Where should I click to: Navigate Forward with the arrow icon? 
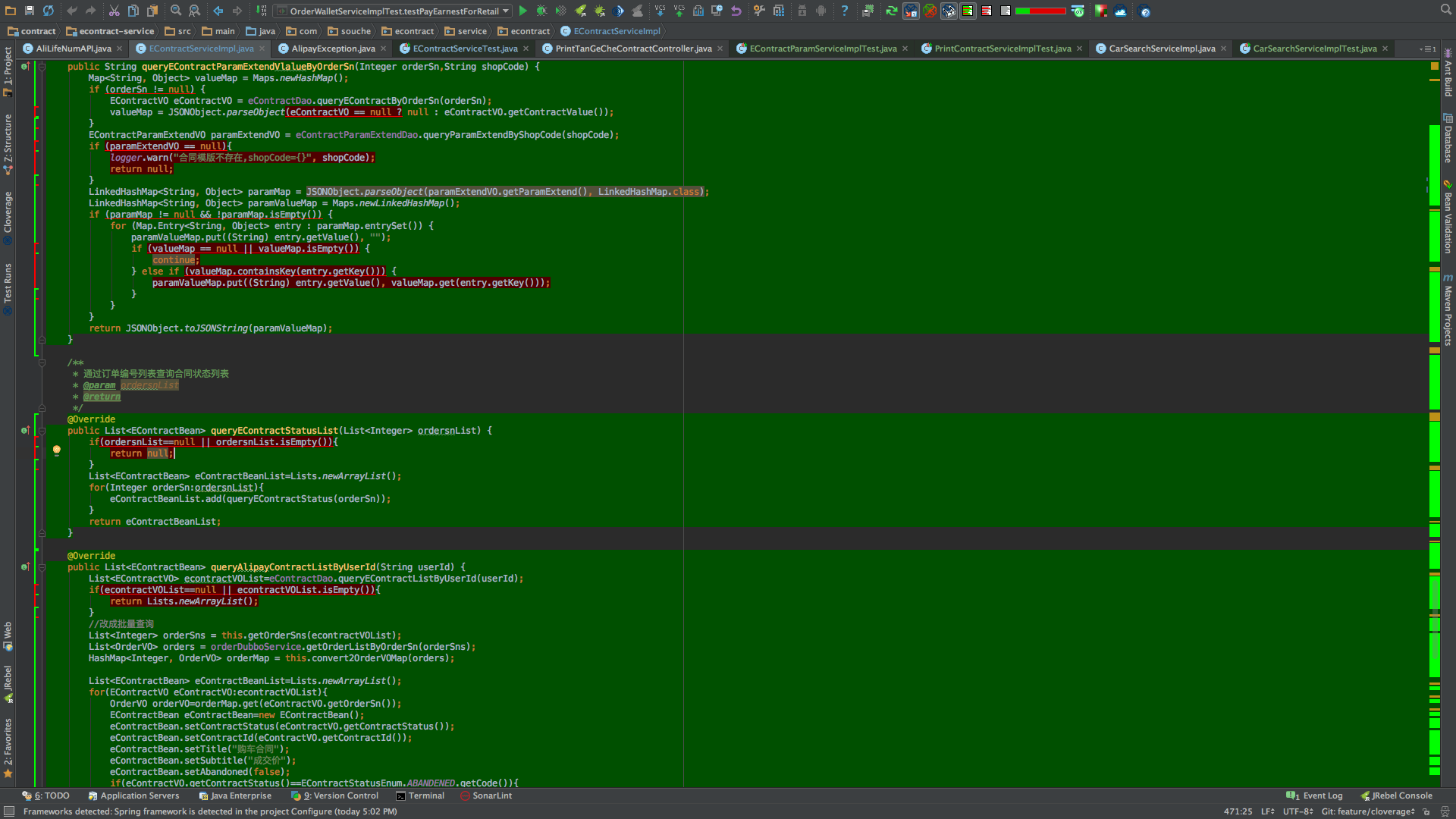(237, 11)
